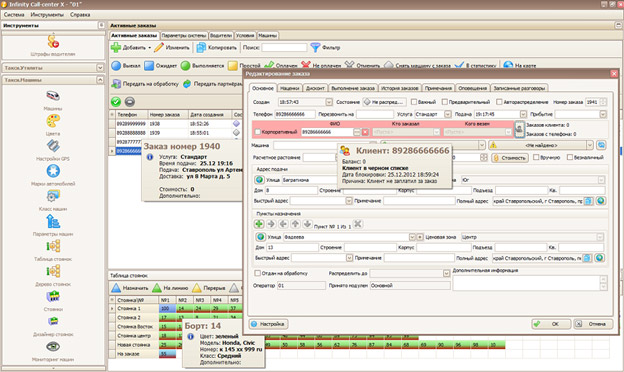Viewport: 624px width, 372px height.
Task: Click the Копировать order tool
Action: (217, 47)
